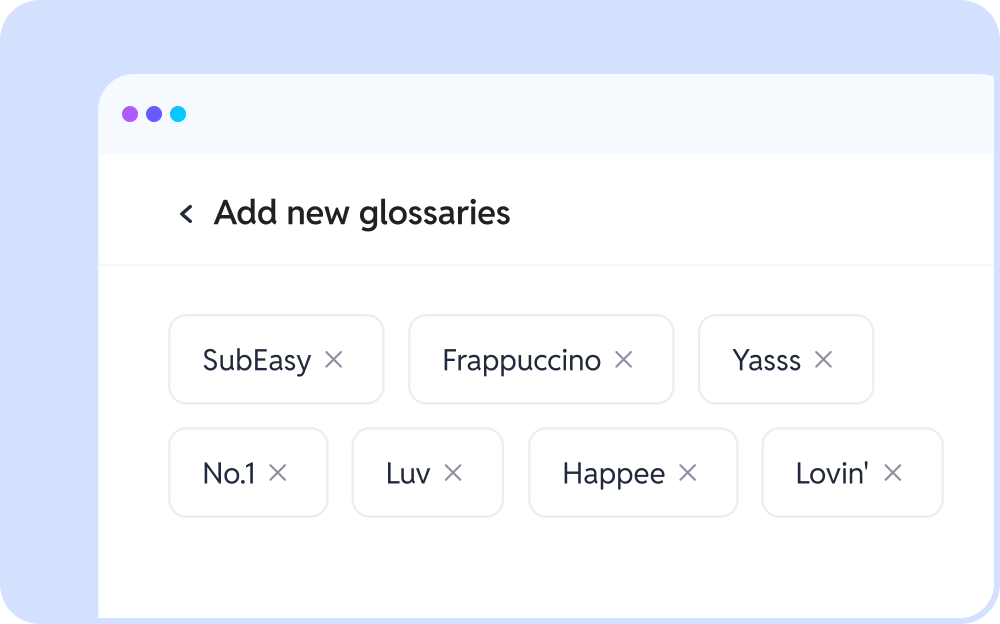The image size is (1000, 624).
Task: Select the No.1 glossary chip
Action: (229, 474)
